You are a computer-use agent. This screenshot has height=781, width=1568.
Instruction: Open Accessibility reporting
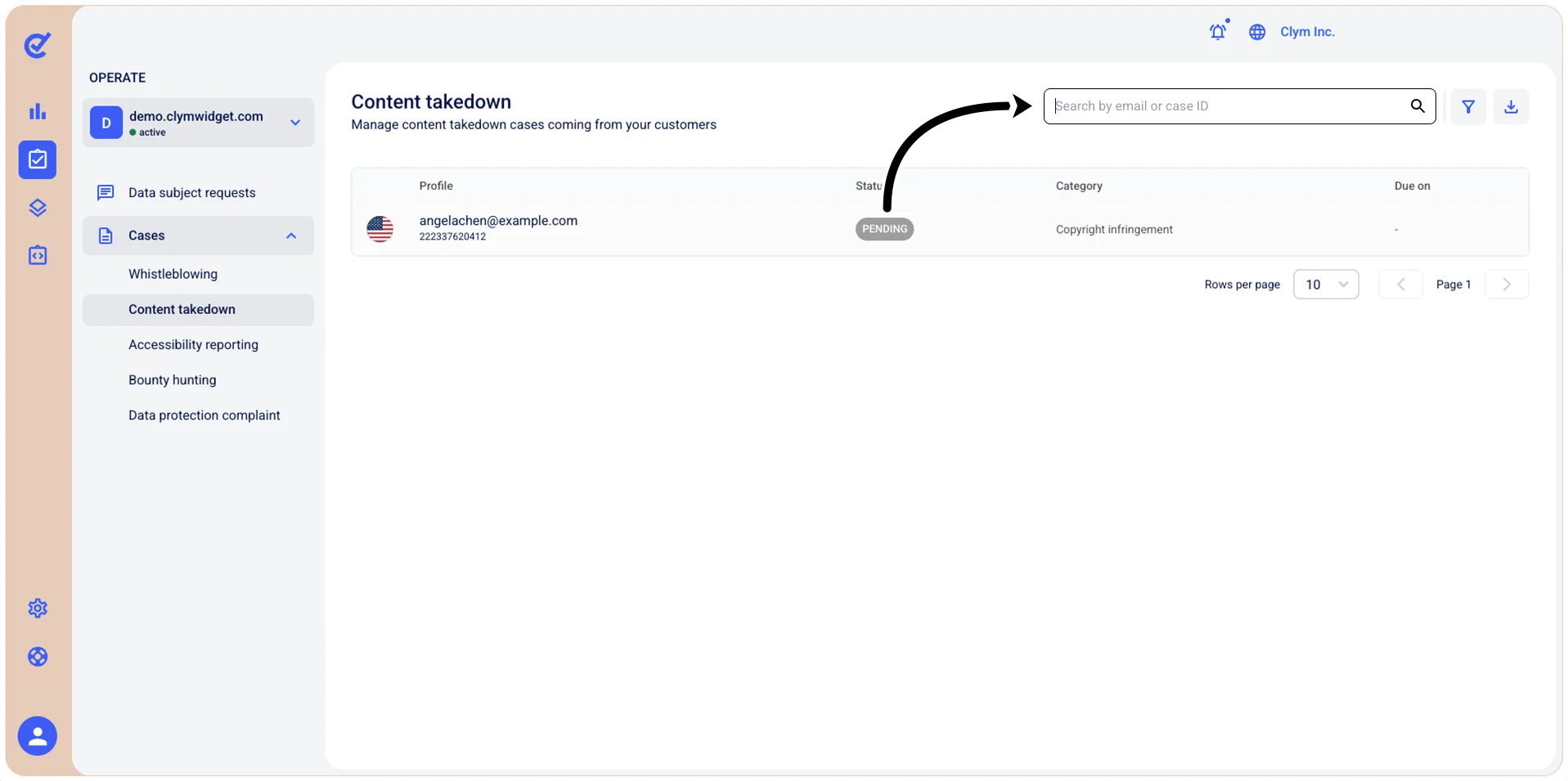[193, 345]
